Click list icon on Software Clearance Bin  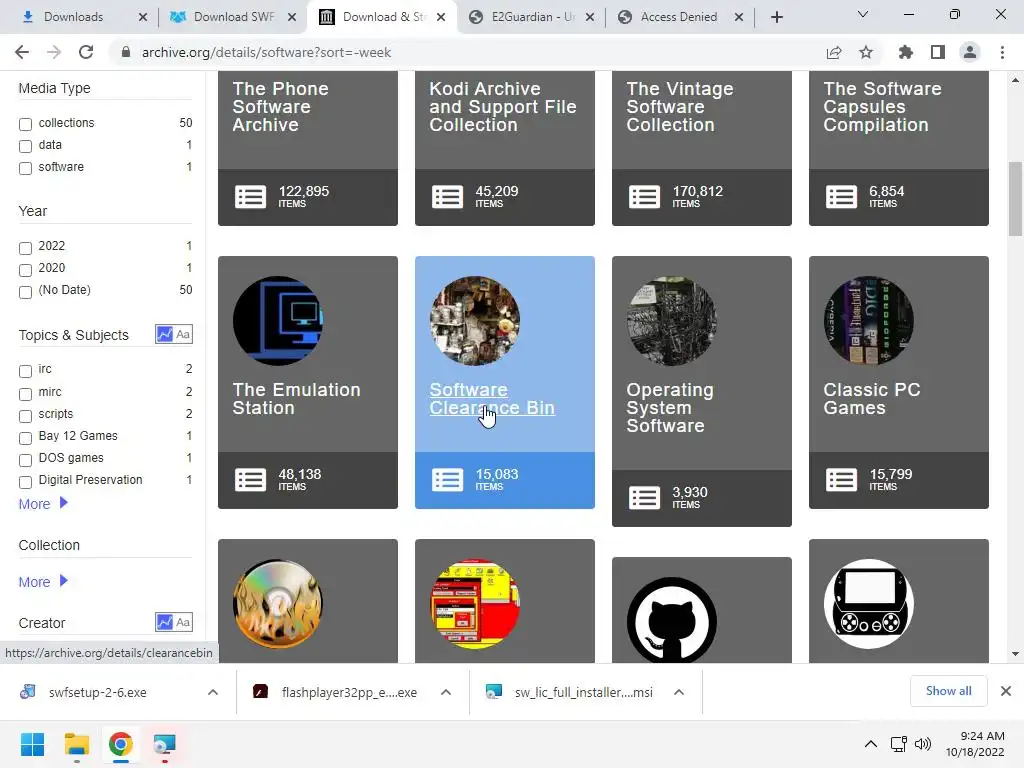click(x=447, y=479)
